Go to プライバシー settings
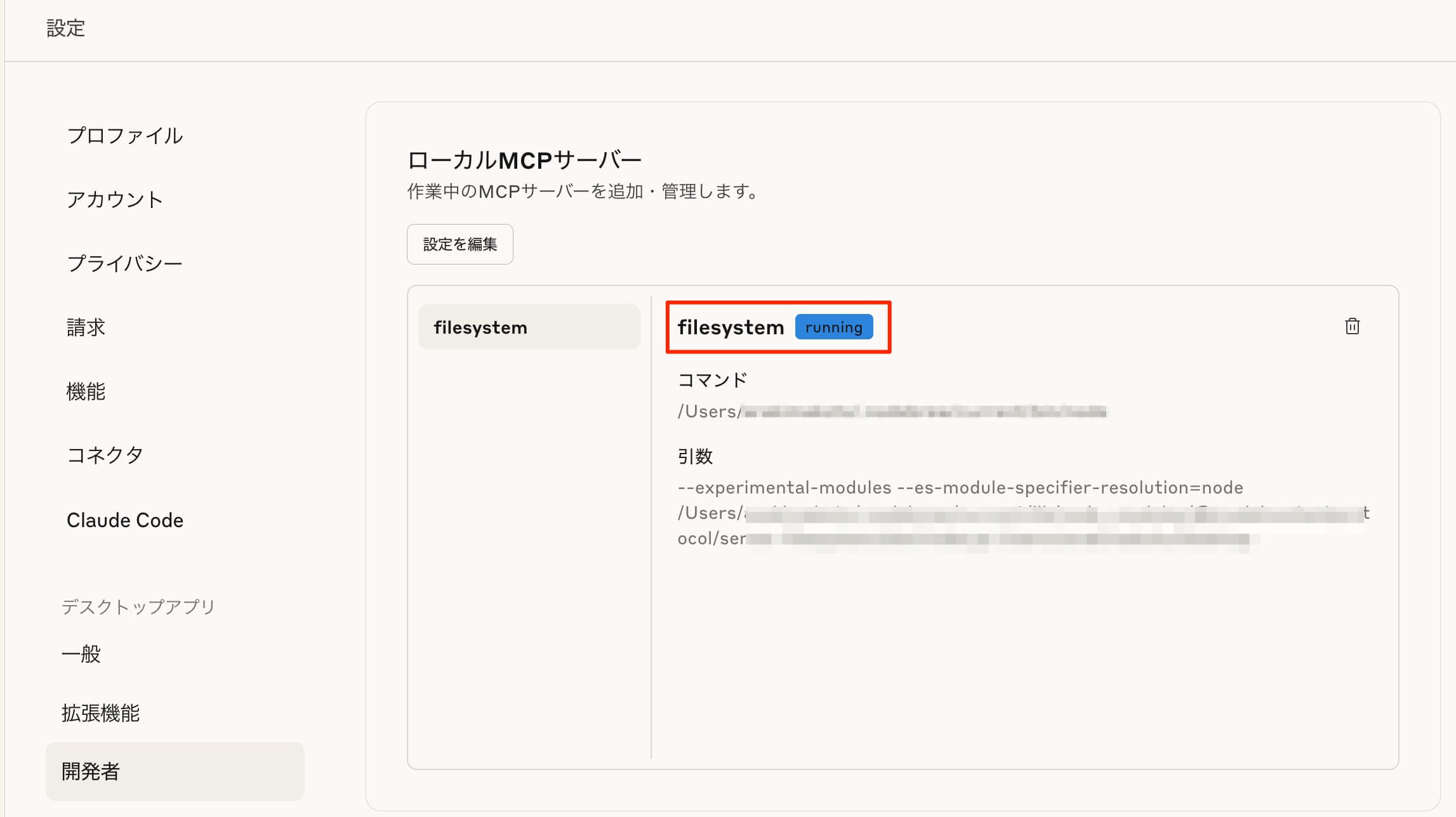 (125, 263)
